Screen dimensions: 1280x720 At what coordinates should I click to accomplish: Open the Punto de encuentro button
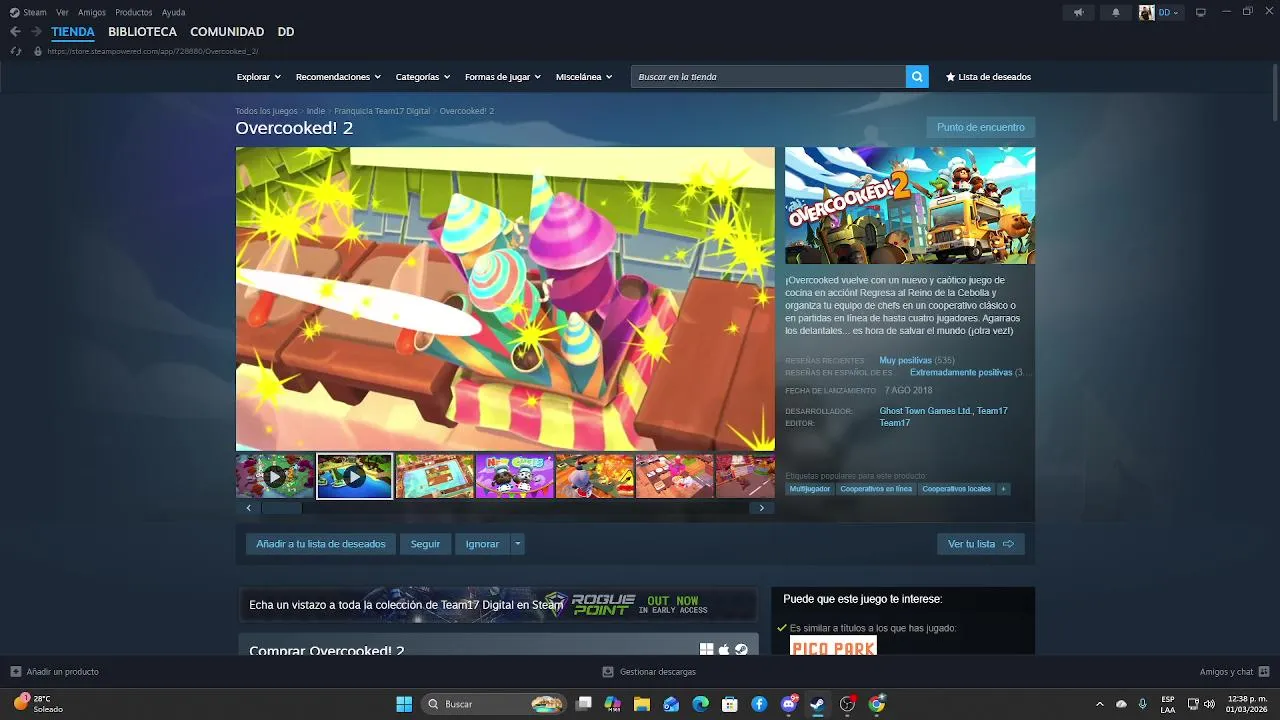981,127
